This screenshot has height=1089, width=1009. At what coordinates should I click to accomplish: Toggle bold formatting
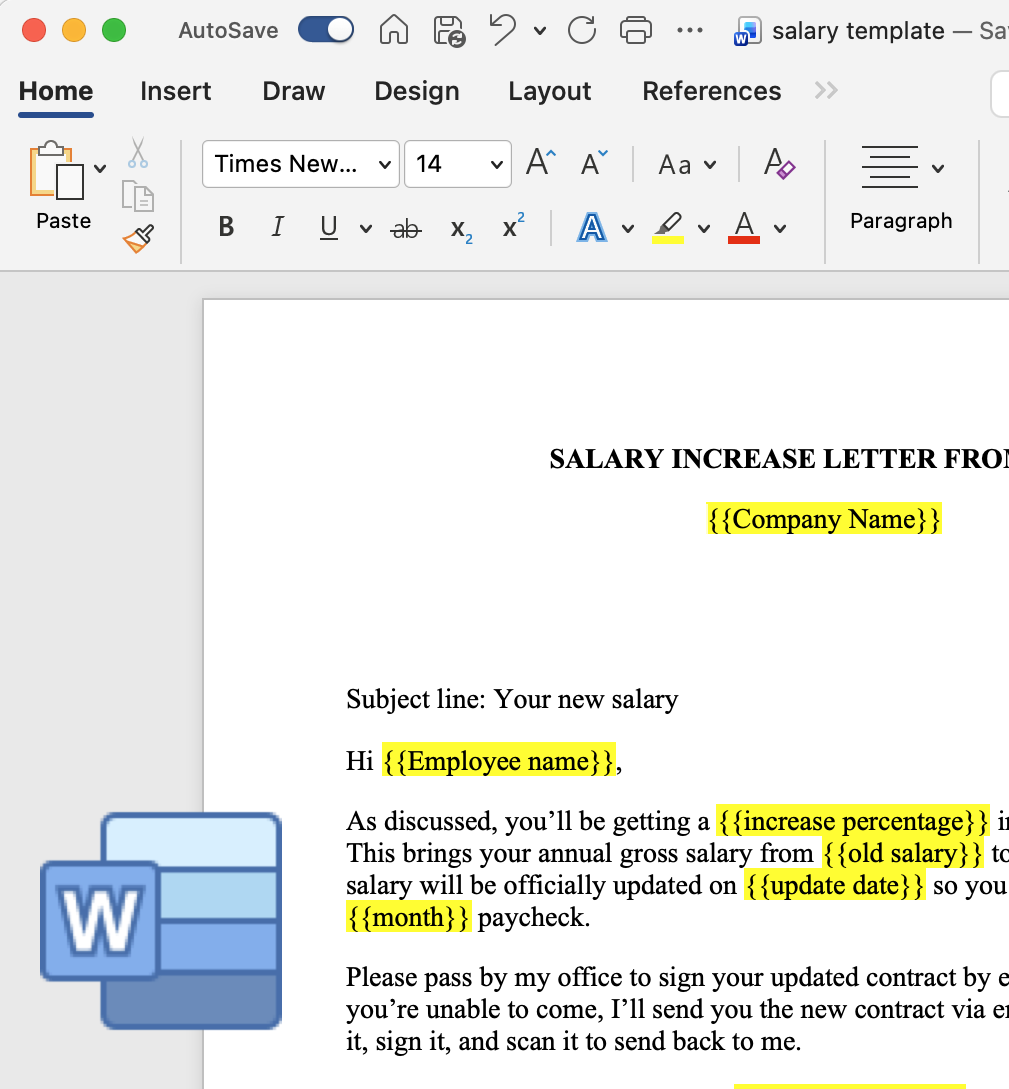225,227
